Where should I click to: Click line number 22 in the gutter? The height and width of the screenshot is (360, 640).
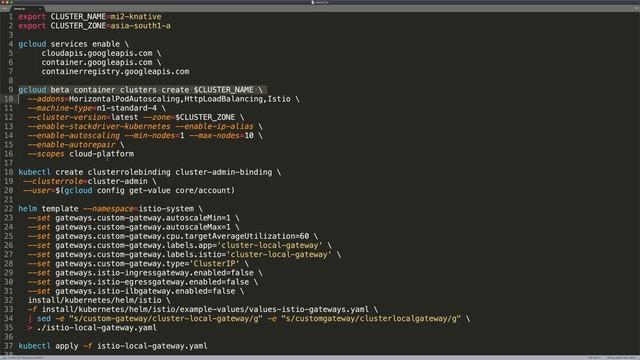tap(9, 209)
